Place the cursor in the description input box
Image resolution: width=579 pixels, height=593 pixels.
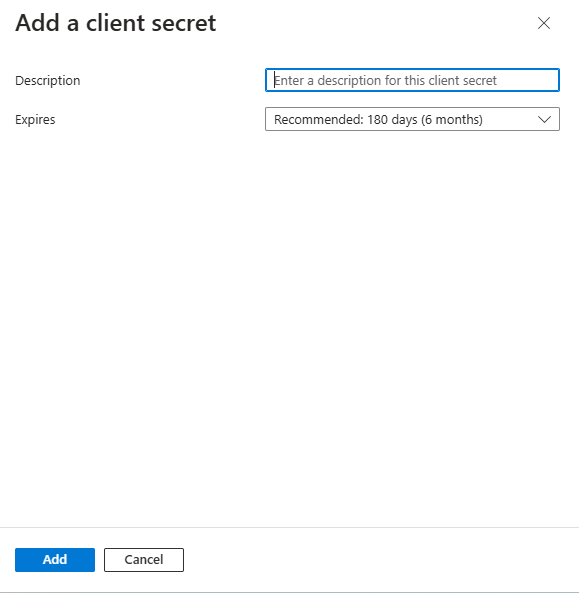click(412, 80)
